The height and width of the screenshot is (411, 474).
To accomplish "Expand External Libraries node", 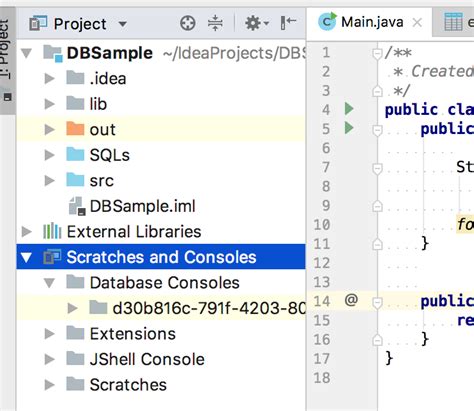I will point(27,231).
